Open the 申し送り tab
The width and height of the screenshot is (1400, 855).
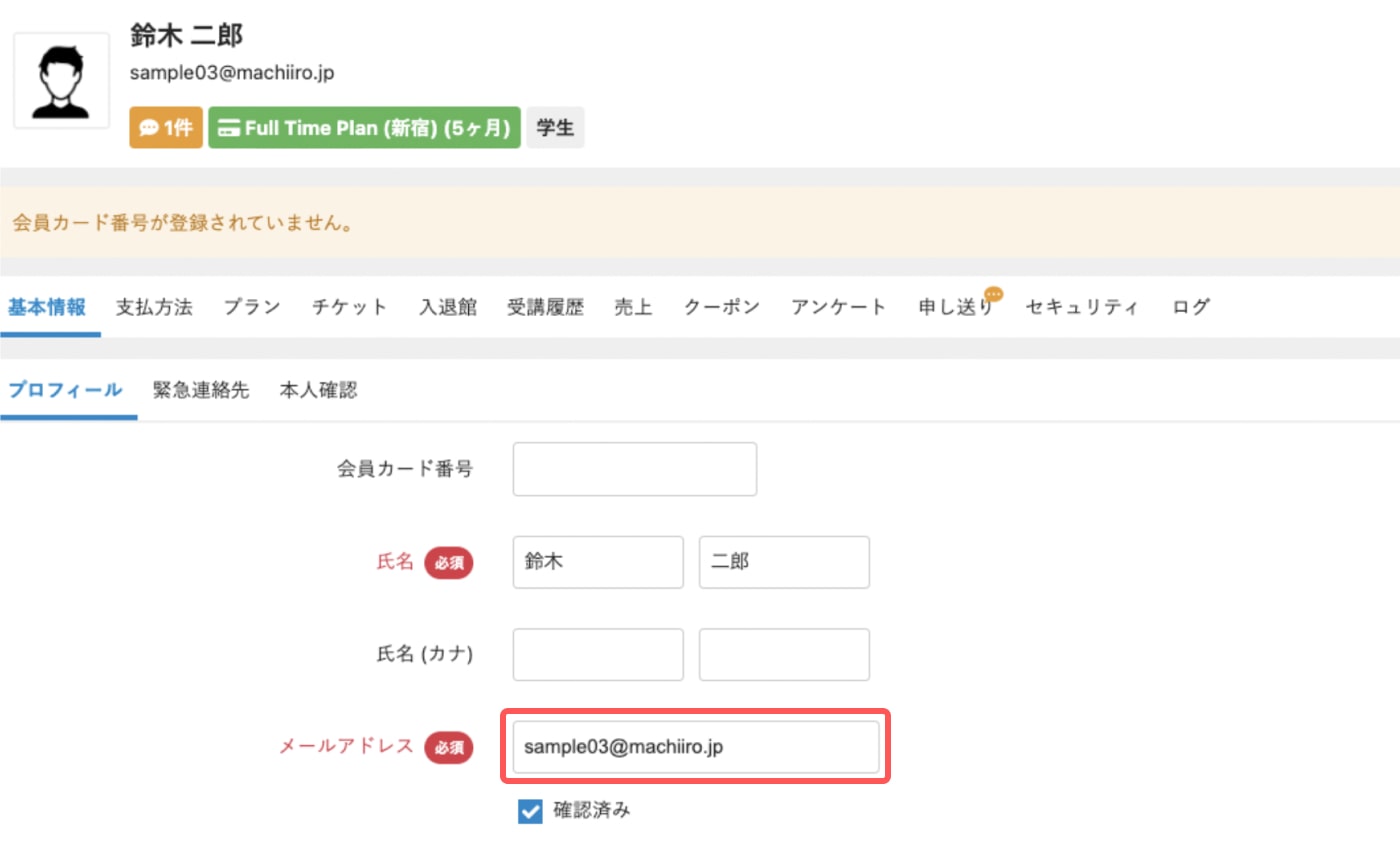(955, 307)
